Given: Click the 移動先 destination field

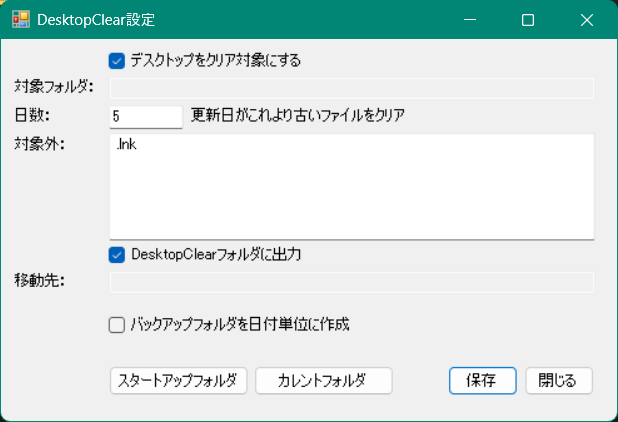Looking at the screenshot, I should (351, 282).
